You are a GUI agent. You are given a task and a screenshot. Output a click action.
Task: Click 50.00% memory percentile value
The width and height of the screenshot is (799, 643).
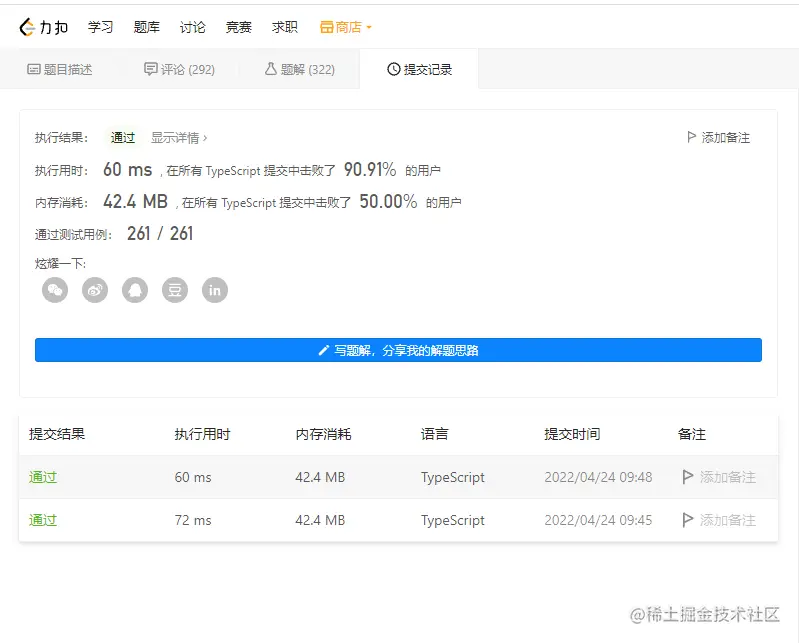coord(388,201)
